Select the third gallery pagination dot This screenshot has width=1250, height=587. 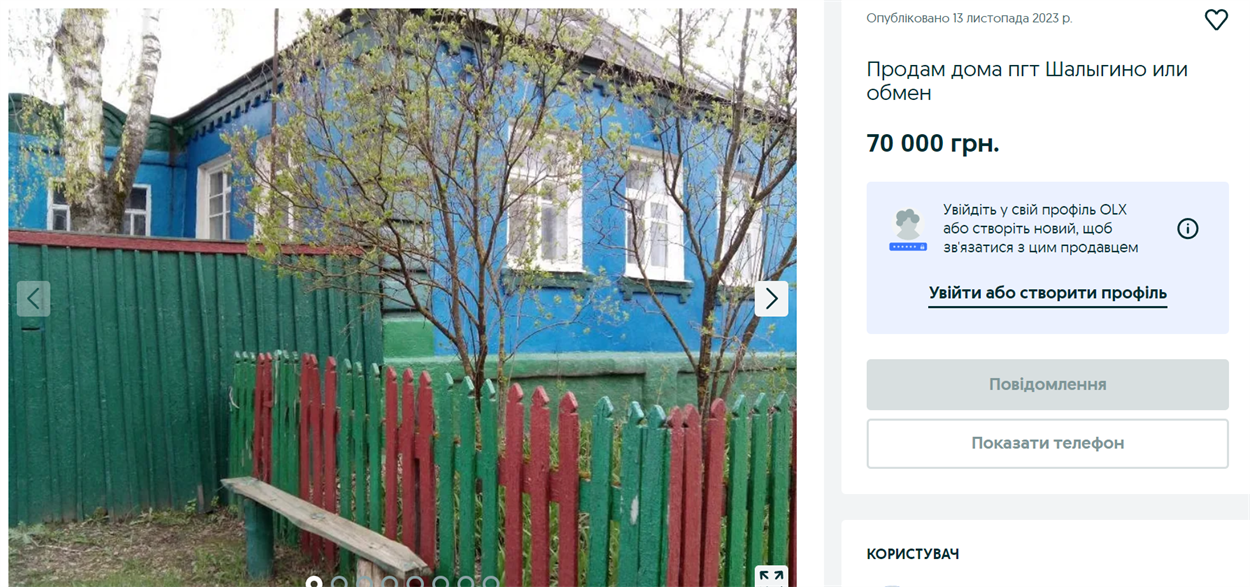[365, 582]
